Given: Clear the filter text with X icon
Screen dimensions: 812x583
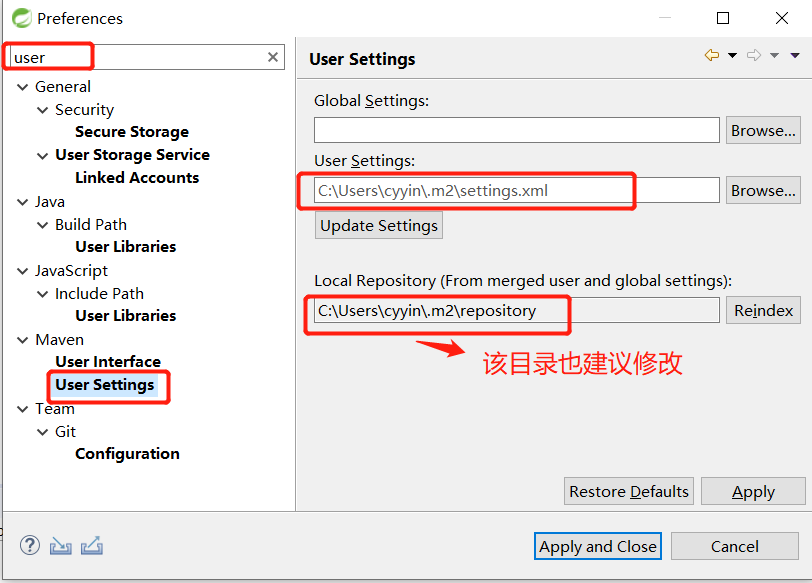Looking at the screenshot, I should pos(273,57).
